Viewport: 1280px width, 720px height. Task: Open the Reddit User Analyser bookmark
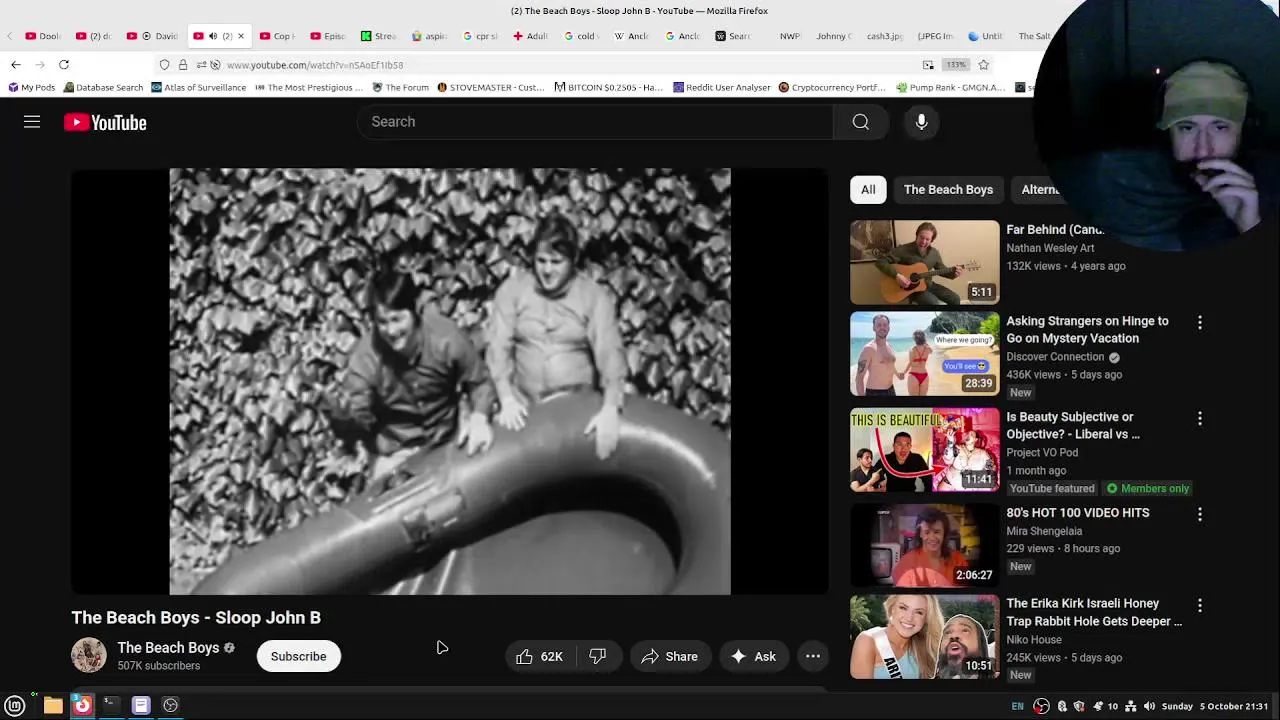[x=721, y=87]
